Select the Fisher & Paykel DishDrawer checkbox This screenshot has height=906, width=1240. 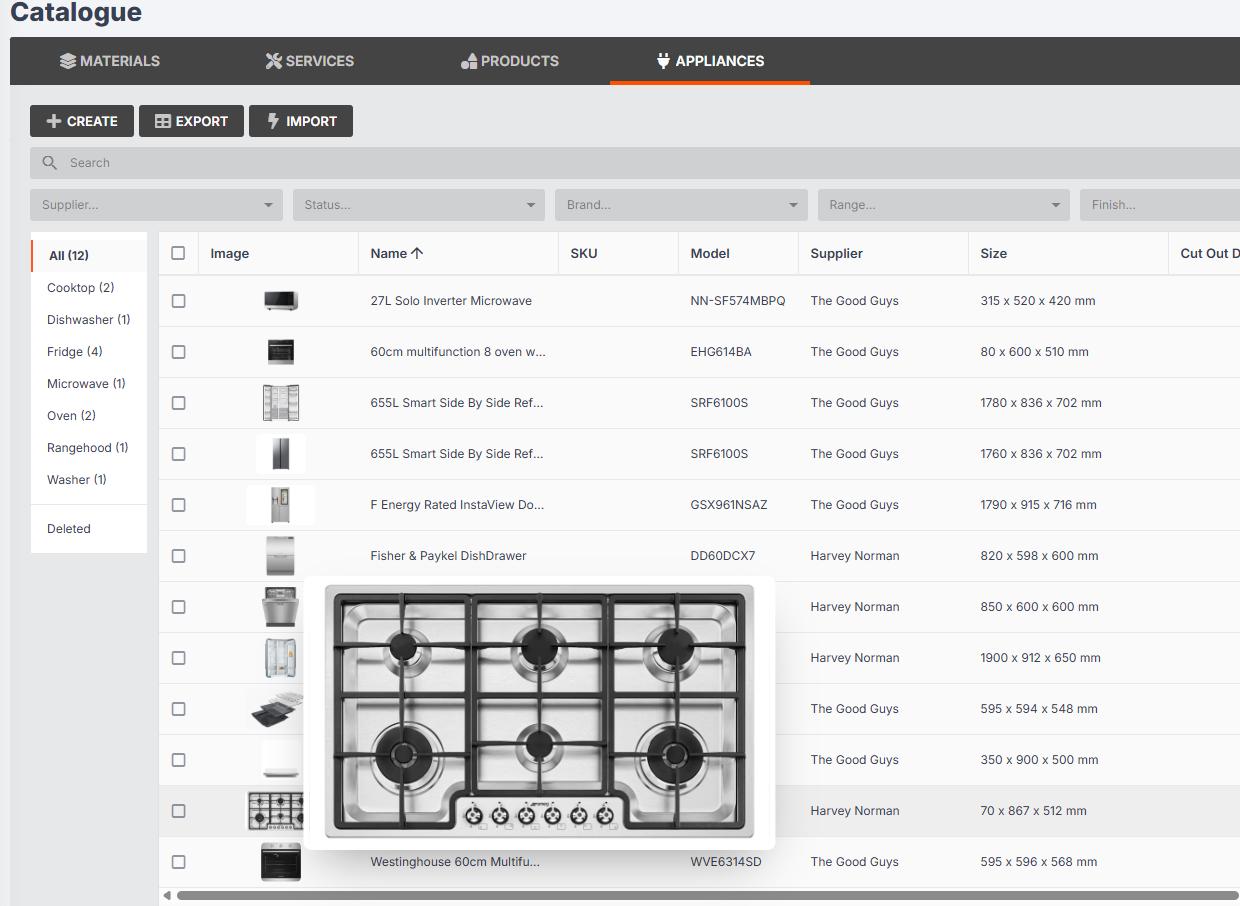tap(178, 556)
